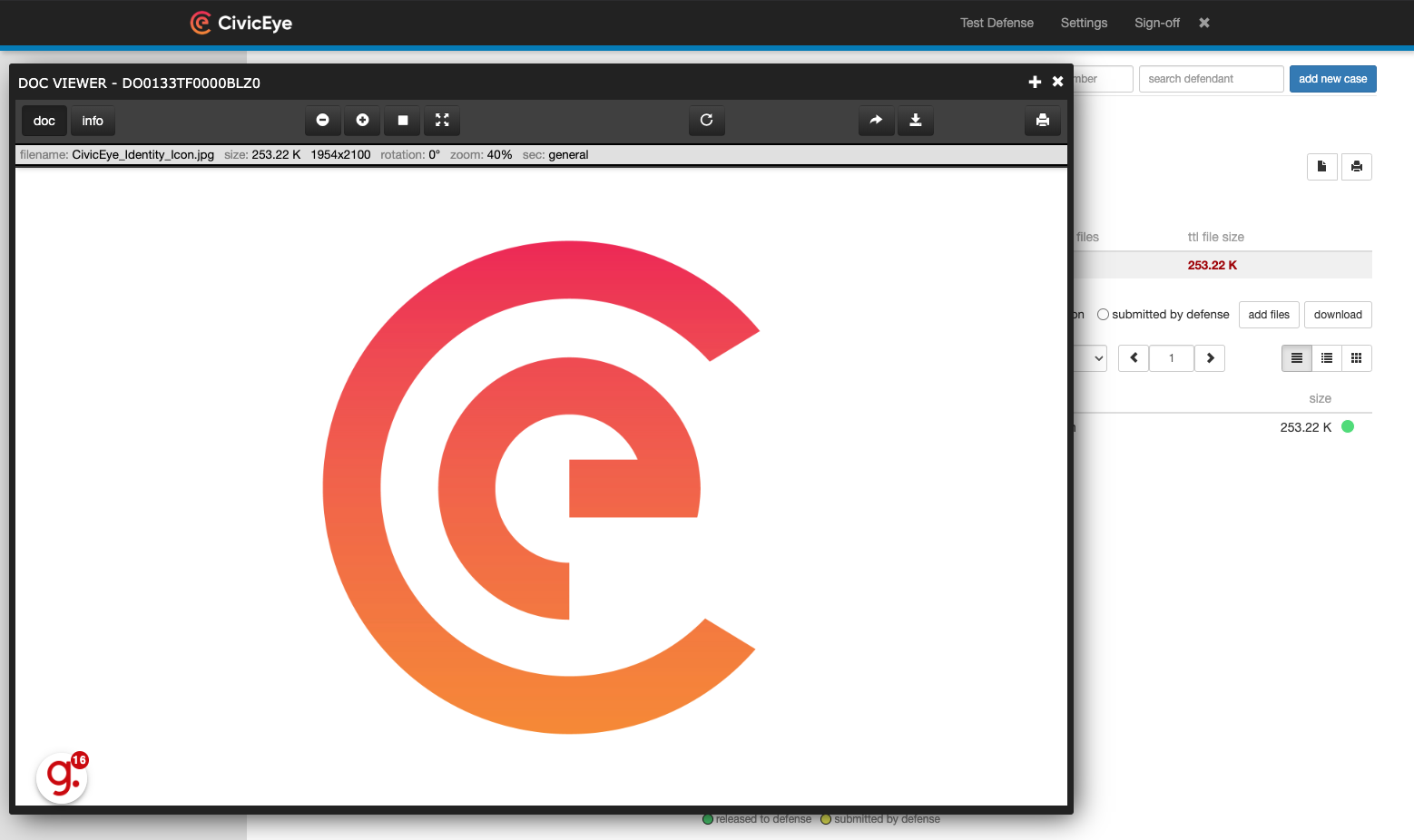Click the sec: general status text

[x=555, y=154]
